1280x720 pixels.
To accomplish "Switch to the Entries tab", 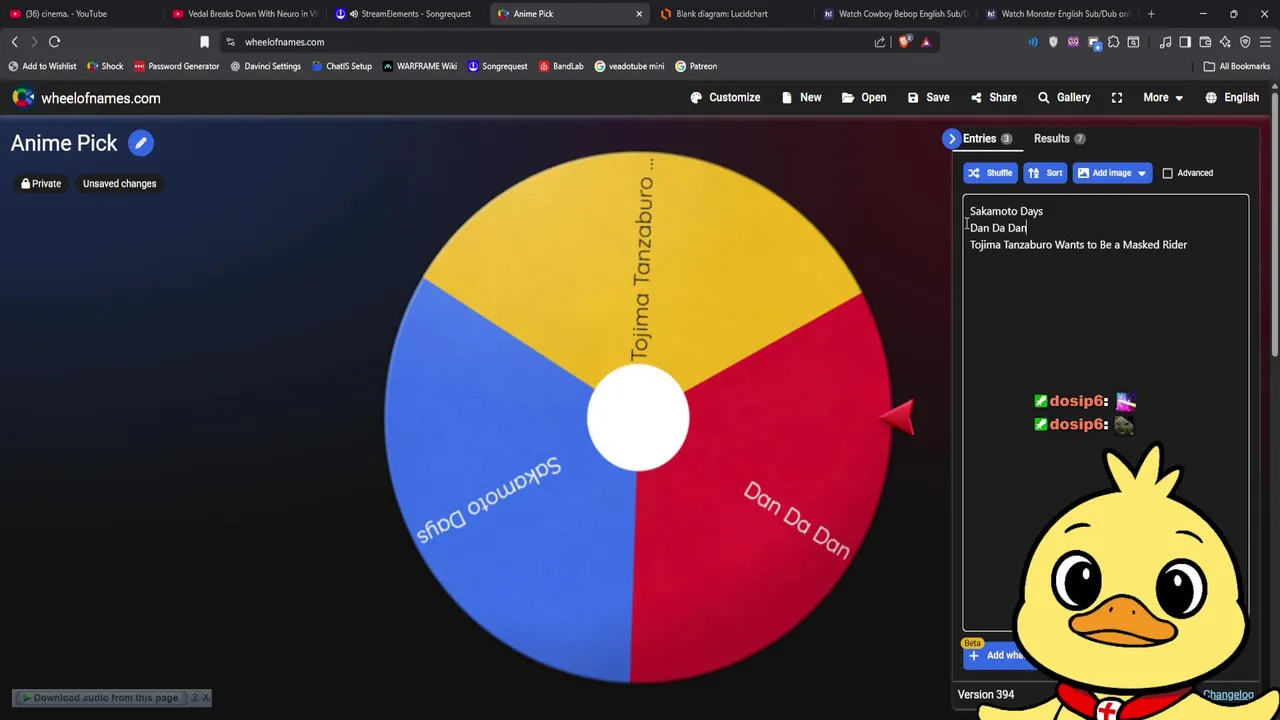I will 987,139.
